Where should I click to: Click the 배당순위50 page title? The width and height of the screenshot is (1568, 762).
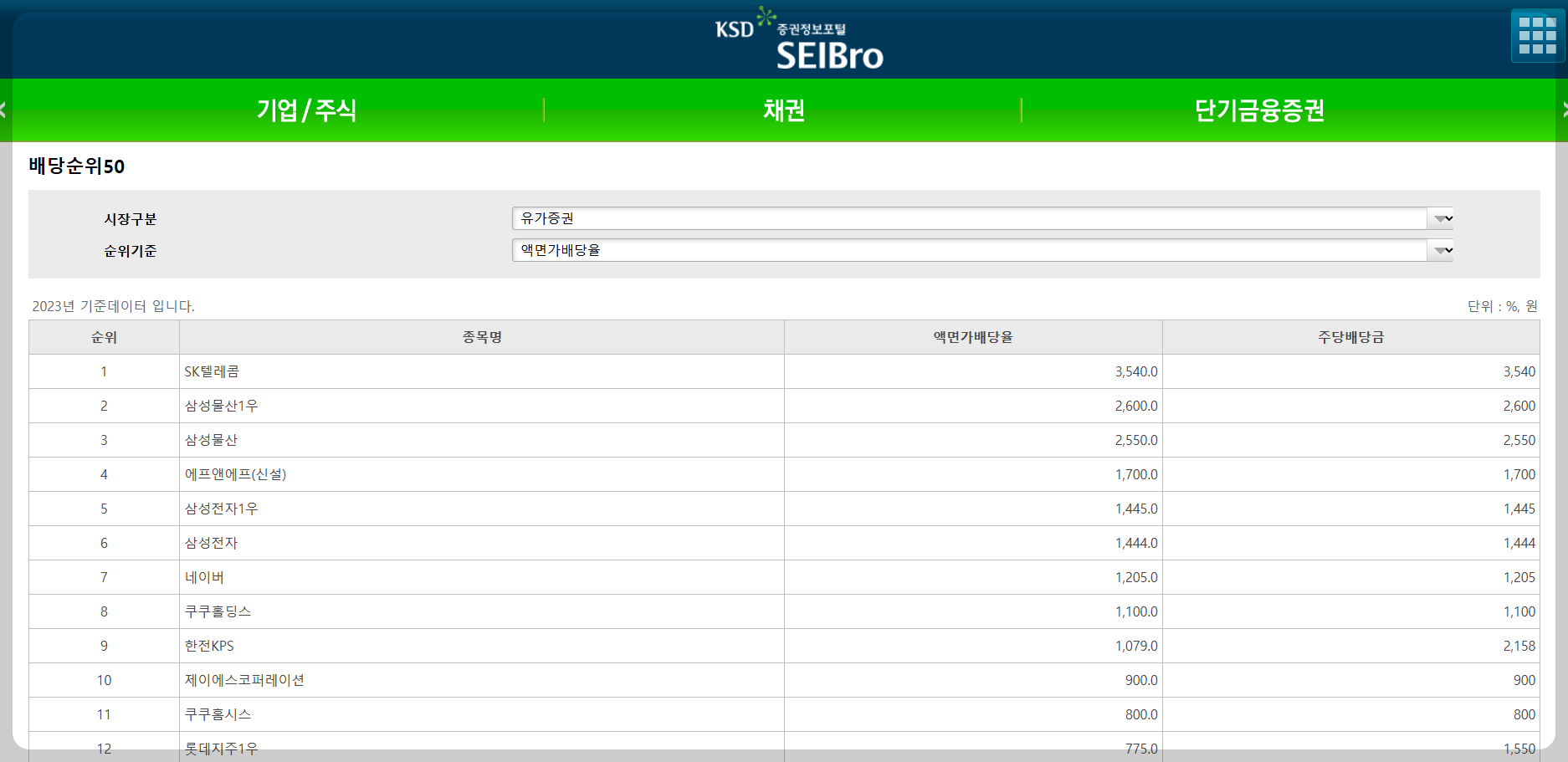click(76, 166)
